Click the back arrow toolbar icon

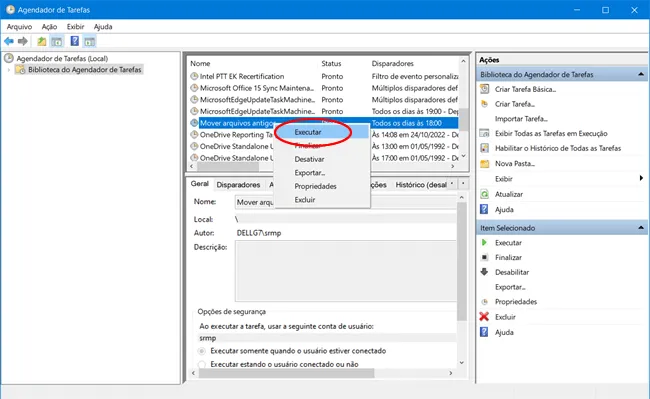9,41
